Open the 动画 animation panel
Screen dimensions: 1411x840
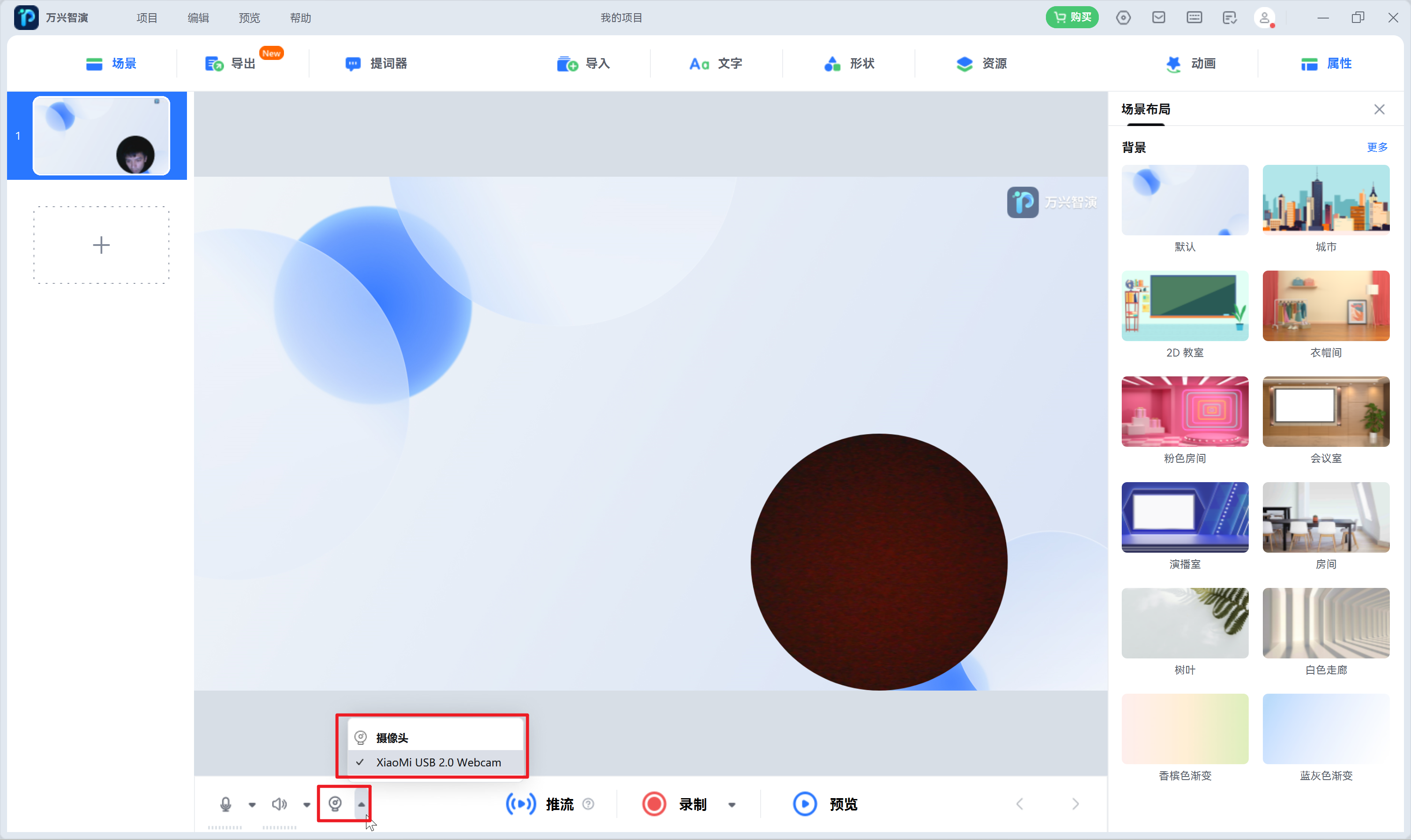tap(1191, 63)
